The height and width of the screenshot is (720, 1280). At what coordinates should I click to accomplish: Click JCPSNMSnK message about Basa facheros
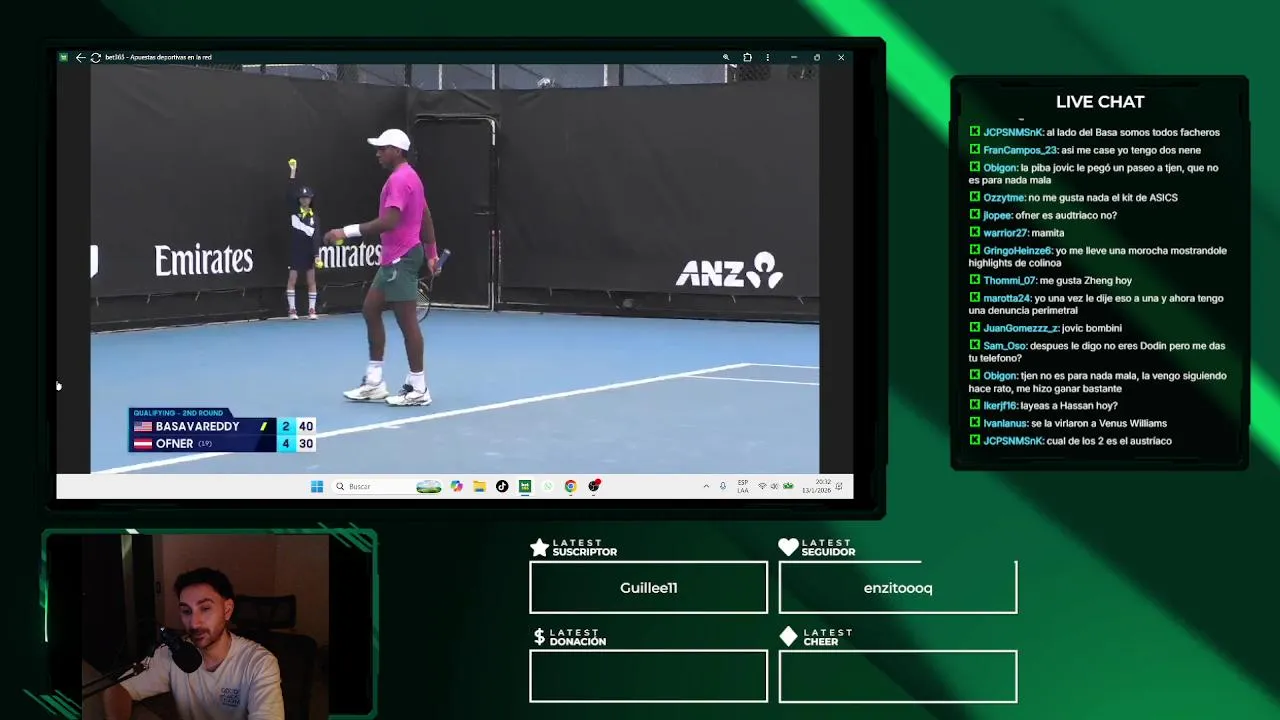[1095, 132]
